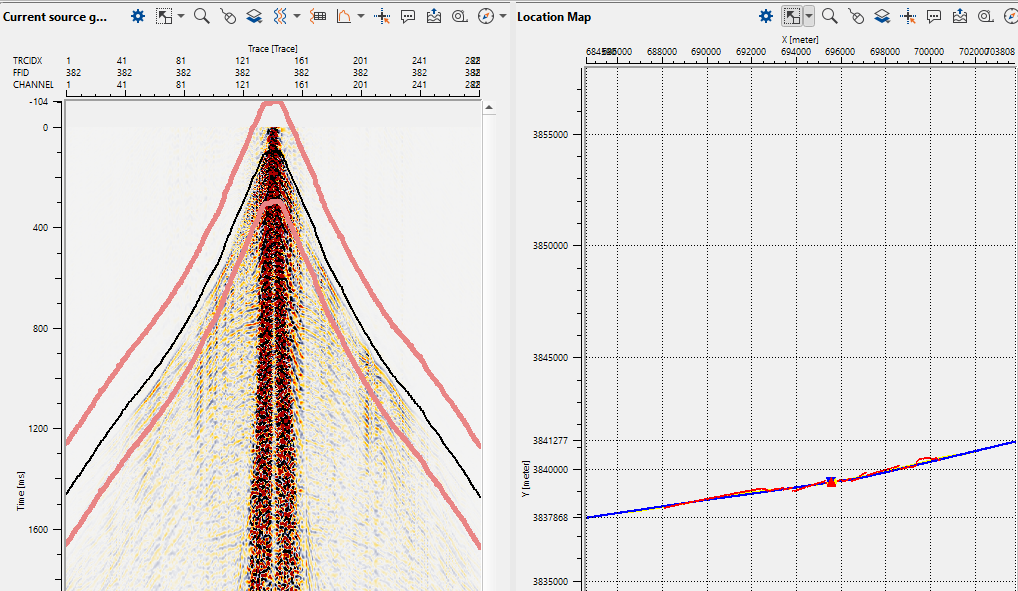Click the magnifier zoom tool in the gather panel

(x=201, y=16)
